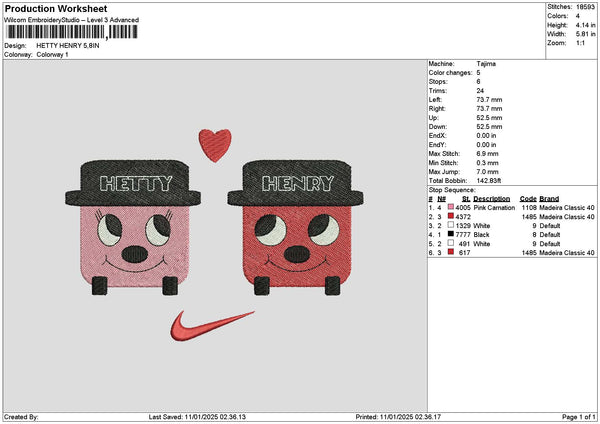Viewport: 600px width, 424px height.
Task: Click the 'Up:' measurement label
Action: click(434, 118)
